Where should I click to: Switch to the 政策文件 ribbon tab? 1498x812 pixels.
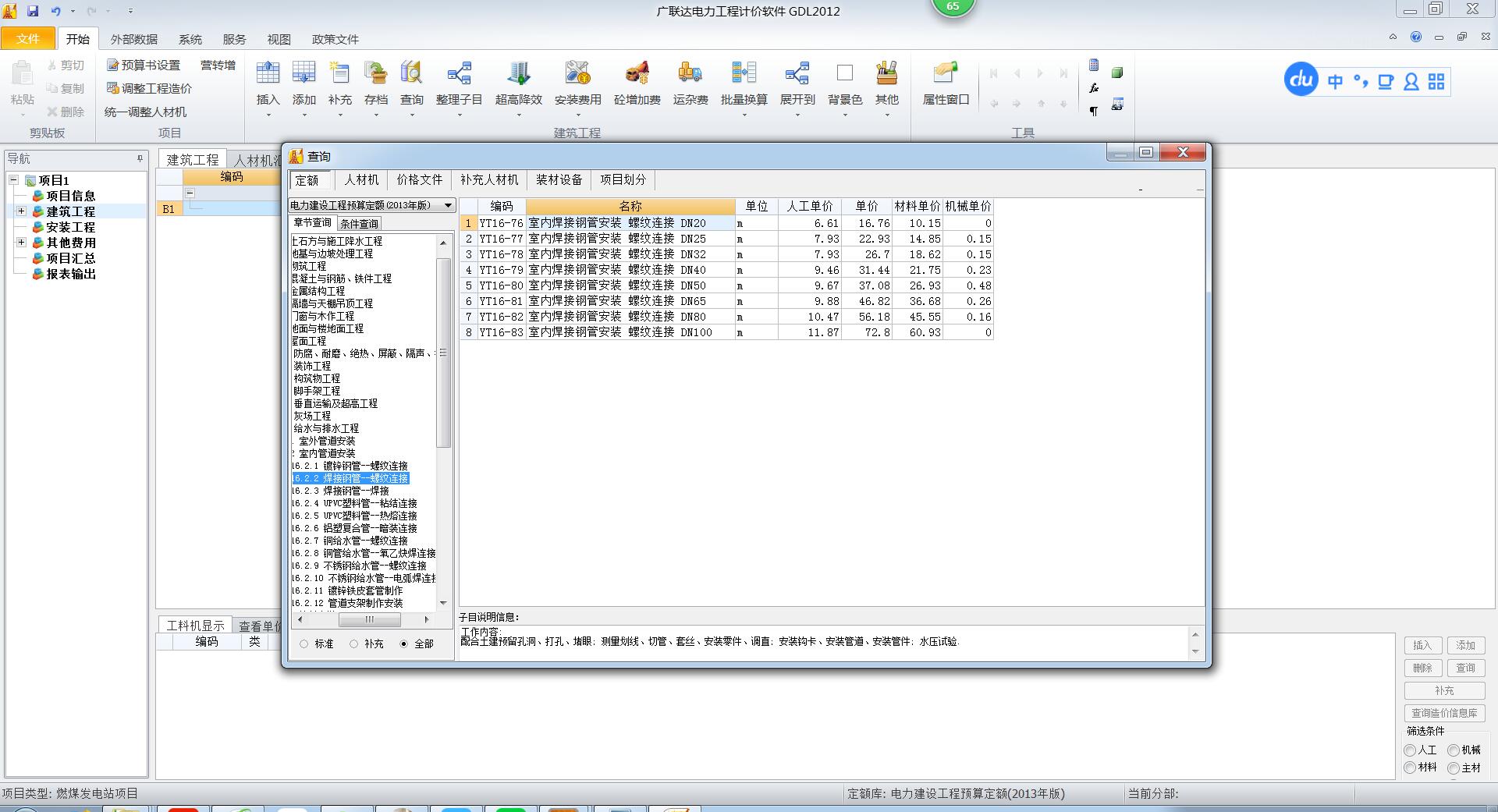click(x=335, y=39)
